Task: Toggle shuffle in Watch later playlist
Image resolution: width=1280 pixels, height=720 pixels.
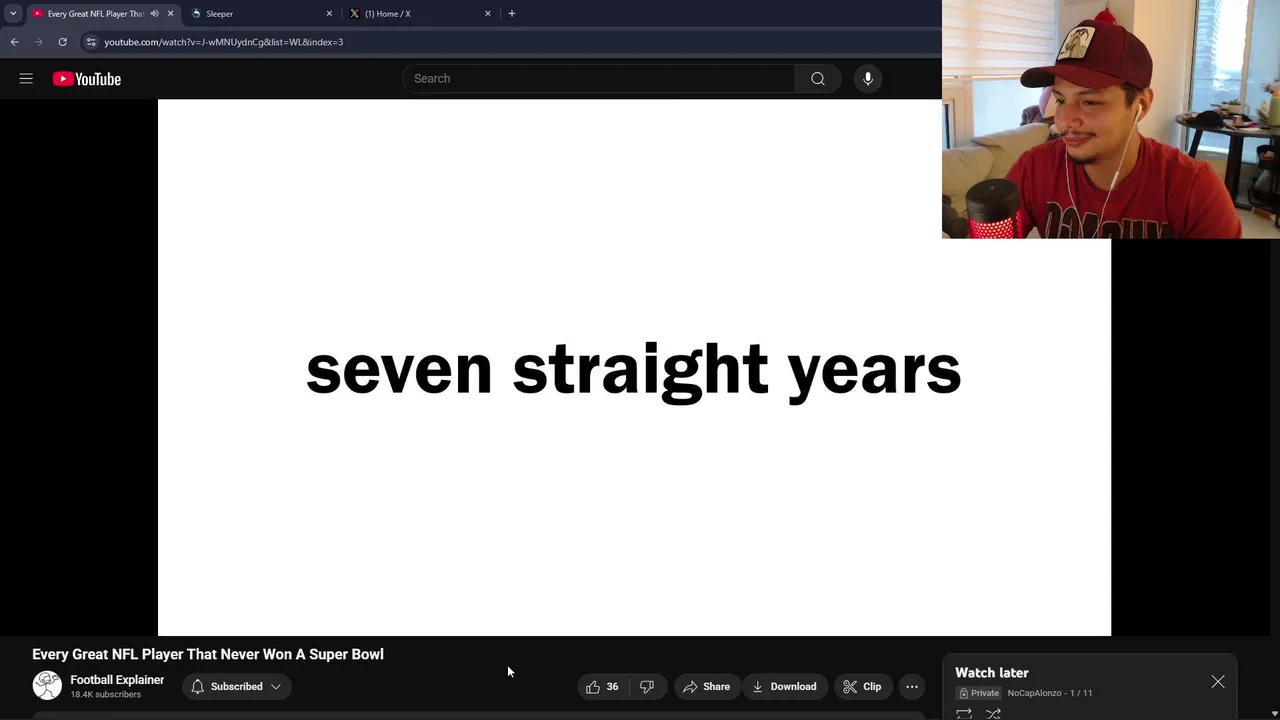Action: click(x=994, y=714)
